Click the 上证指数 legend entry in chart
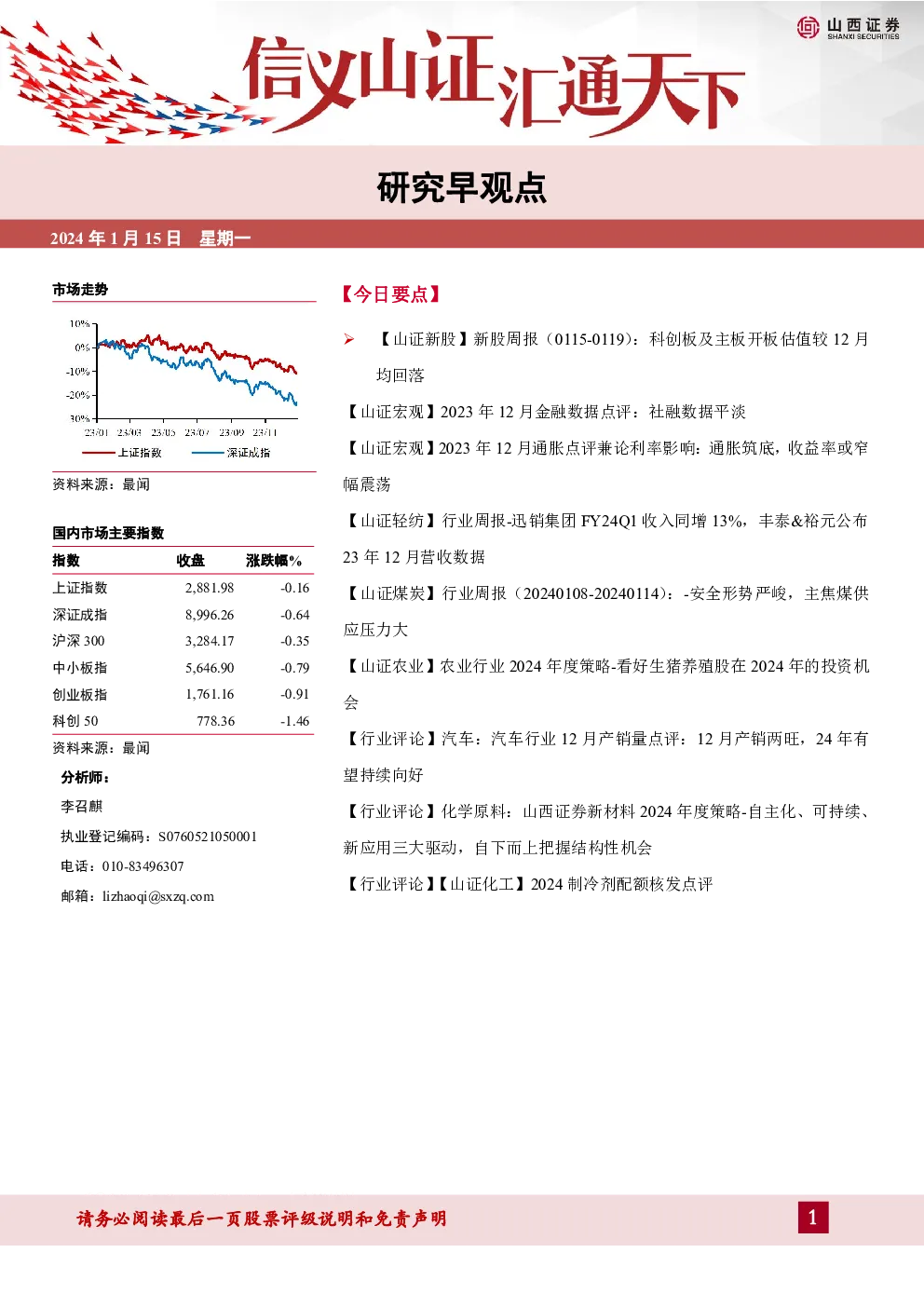Viewport: 924px width, 1307px height. point(122,453)
